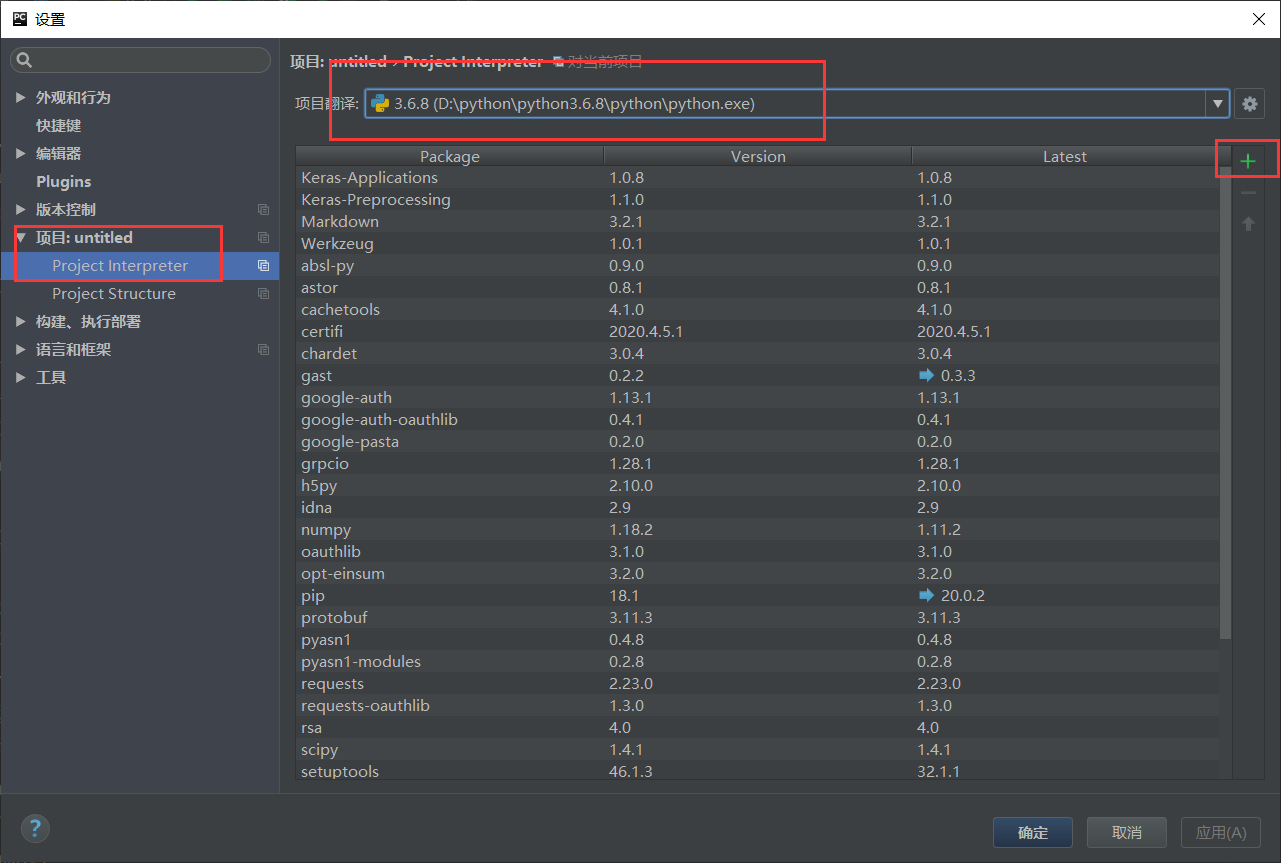Screen dimensions: 1281x863
Task: Select the google-pasta package row
Action: [x=757, y=442]
